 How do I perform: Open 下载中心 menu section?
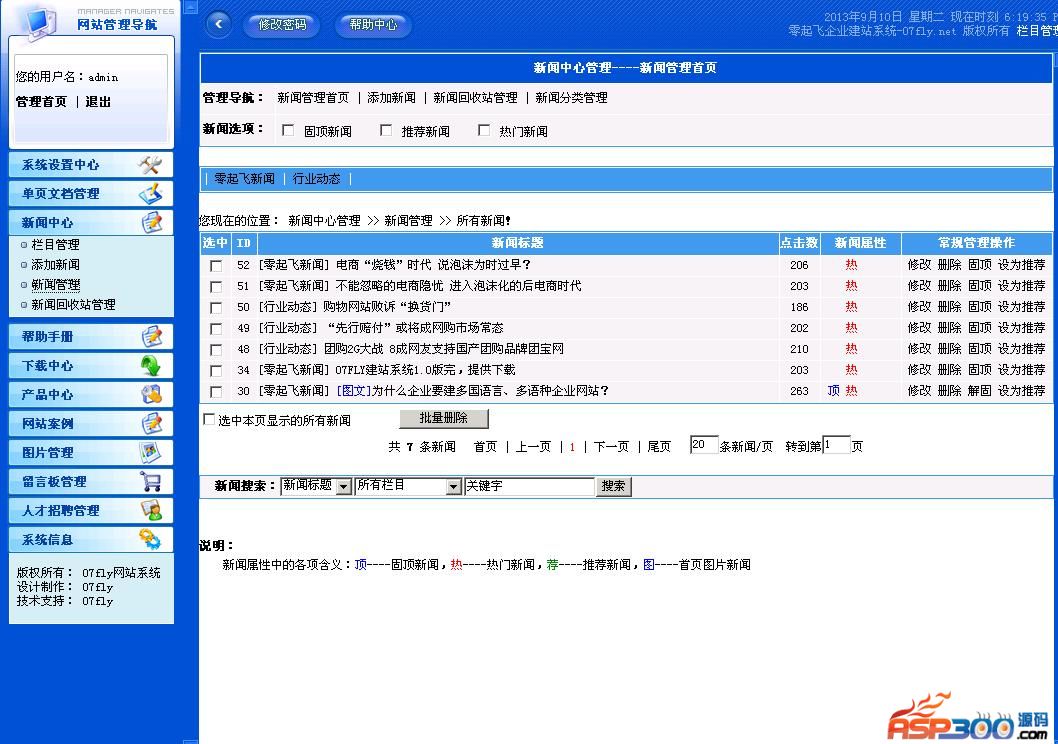click(x=91, y=366)
